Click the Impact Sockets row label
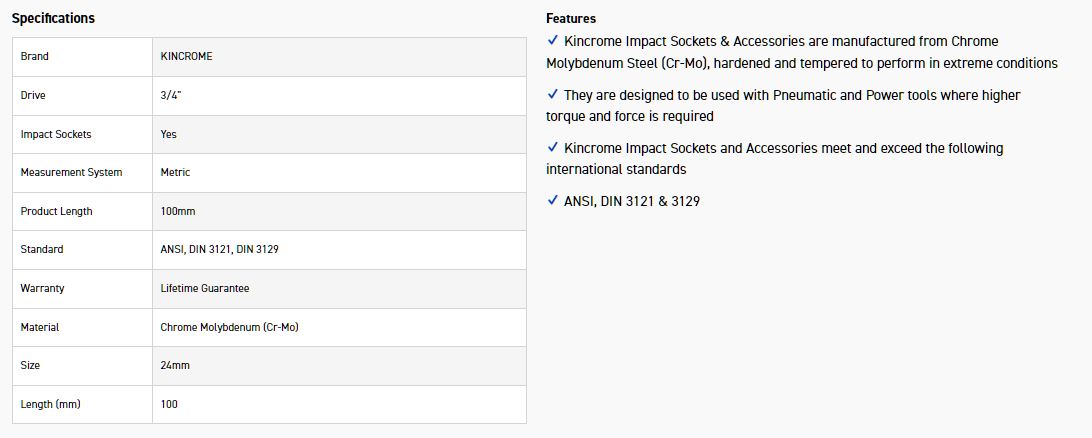The height and width of the screenshot is (438, 1092). click(56, 134)
